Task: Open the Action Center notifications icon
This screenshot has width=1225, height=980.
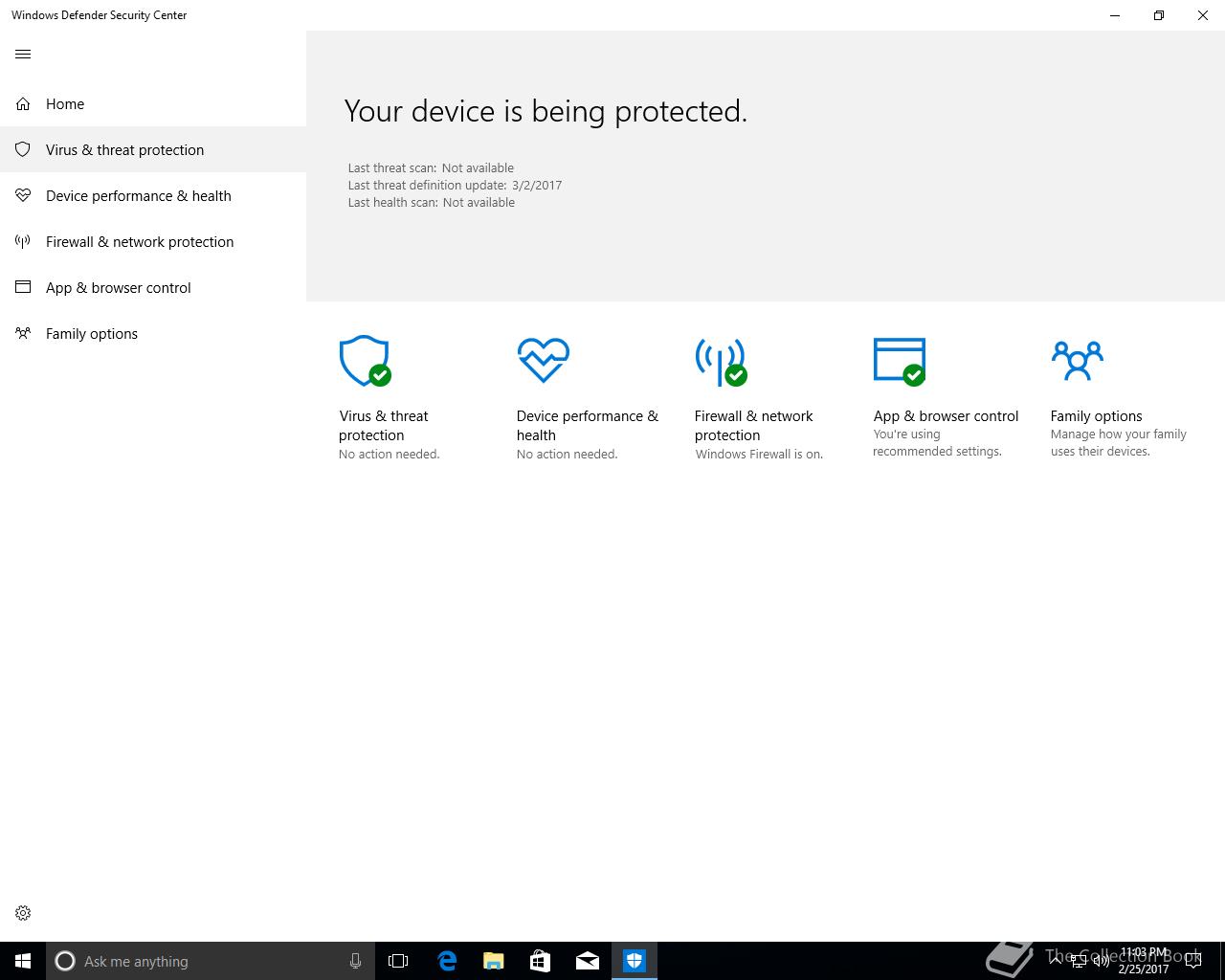Action: (x=1193, y=961)
